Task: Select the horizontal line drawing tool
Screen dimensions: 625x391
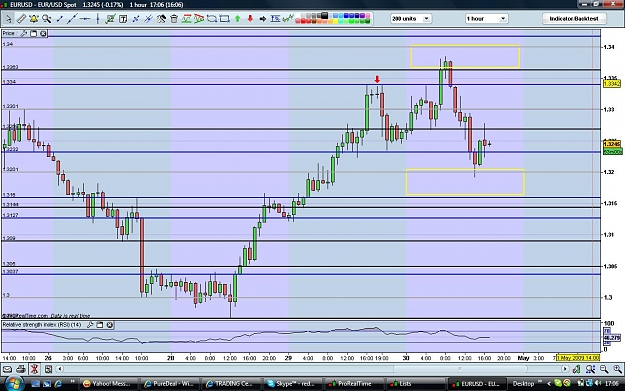Action: [x=85, y=19]
